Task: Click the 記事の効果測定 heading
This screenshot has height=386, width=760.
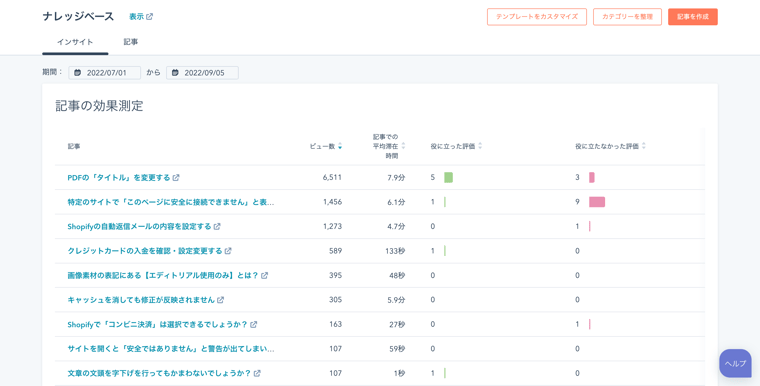Action: [99, 106]
